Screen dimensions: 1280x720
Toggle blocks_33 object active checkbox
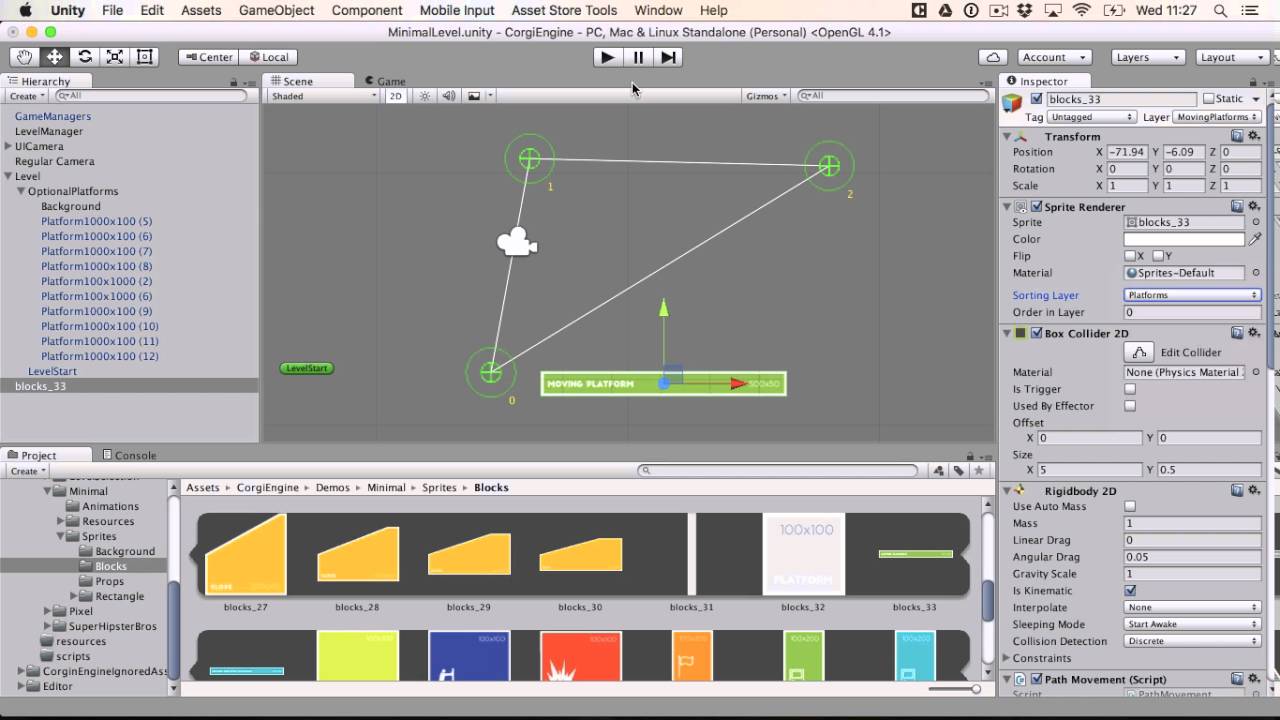[1036, 99]
